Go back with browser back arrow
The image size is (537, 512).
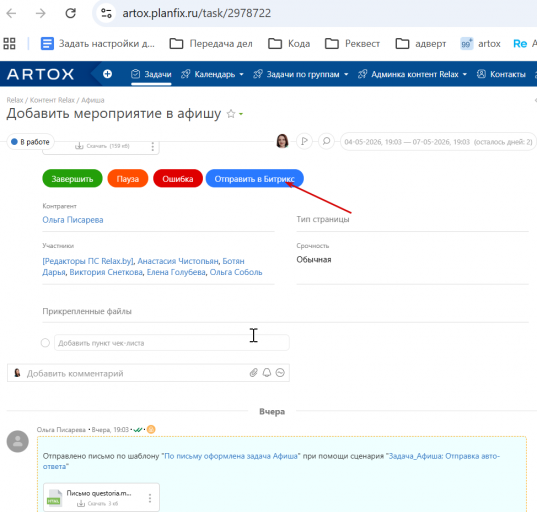point(11,13)
